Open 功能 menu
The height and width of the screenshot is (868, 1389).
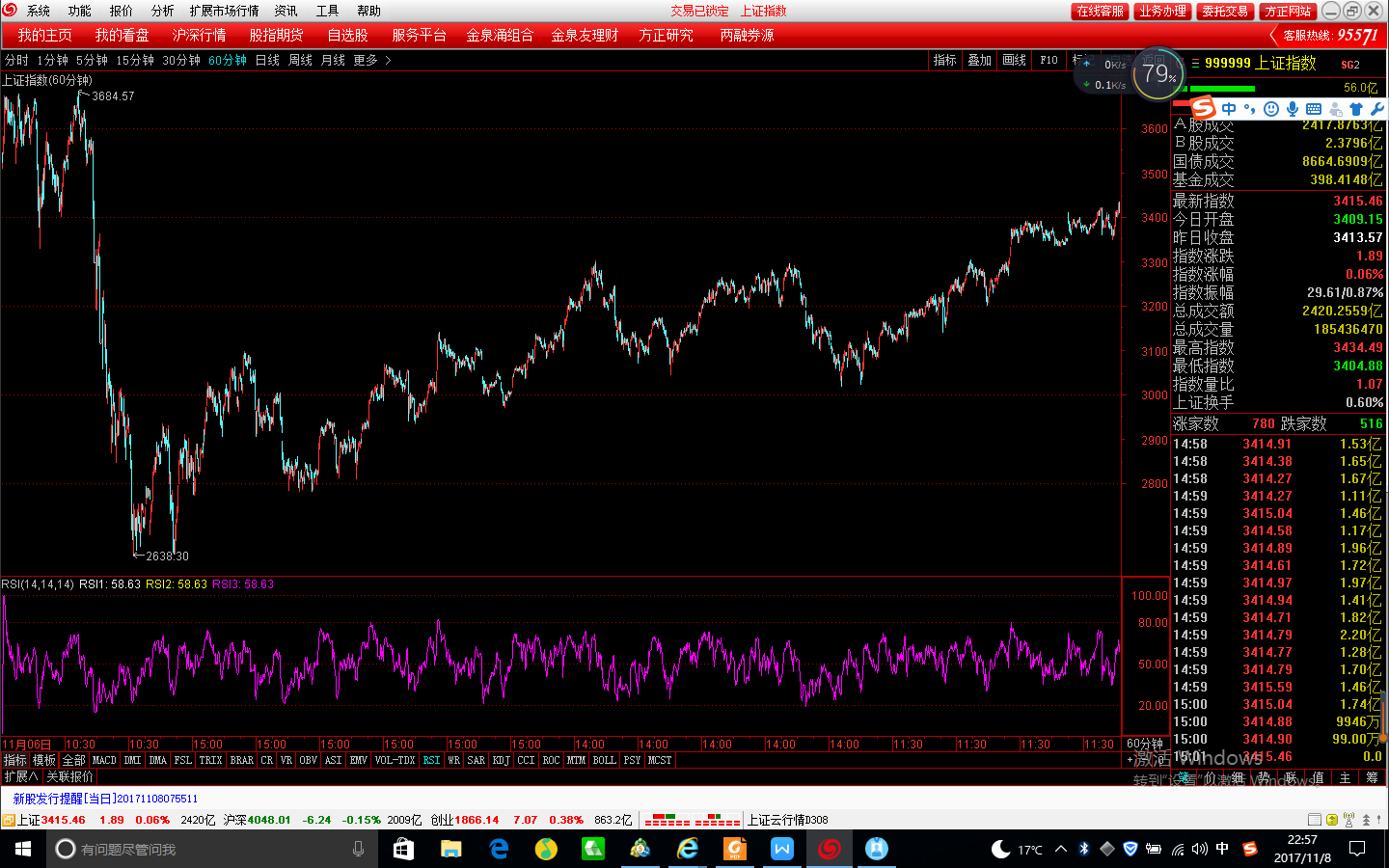pos(80,11)
